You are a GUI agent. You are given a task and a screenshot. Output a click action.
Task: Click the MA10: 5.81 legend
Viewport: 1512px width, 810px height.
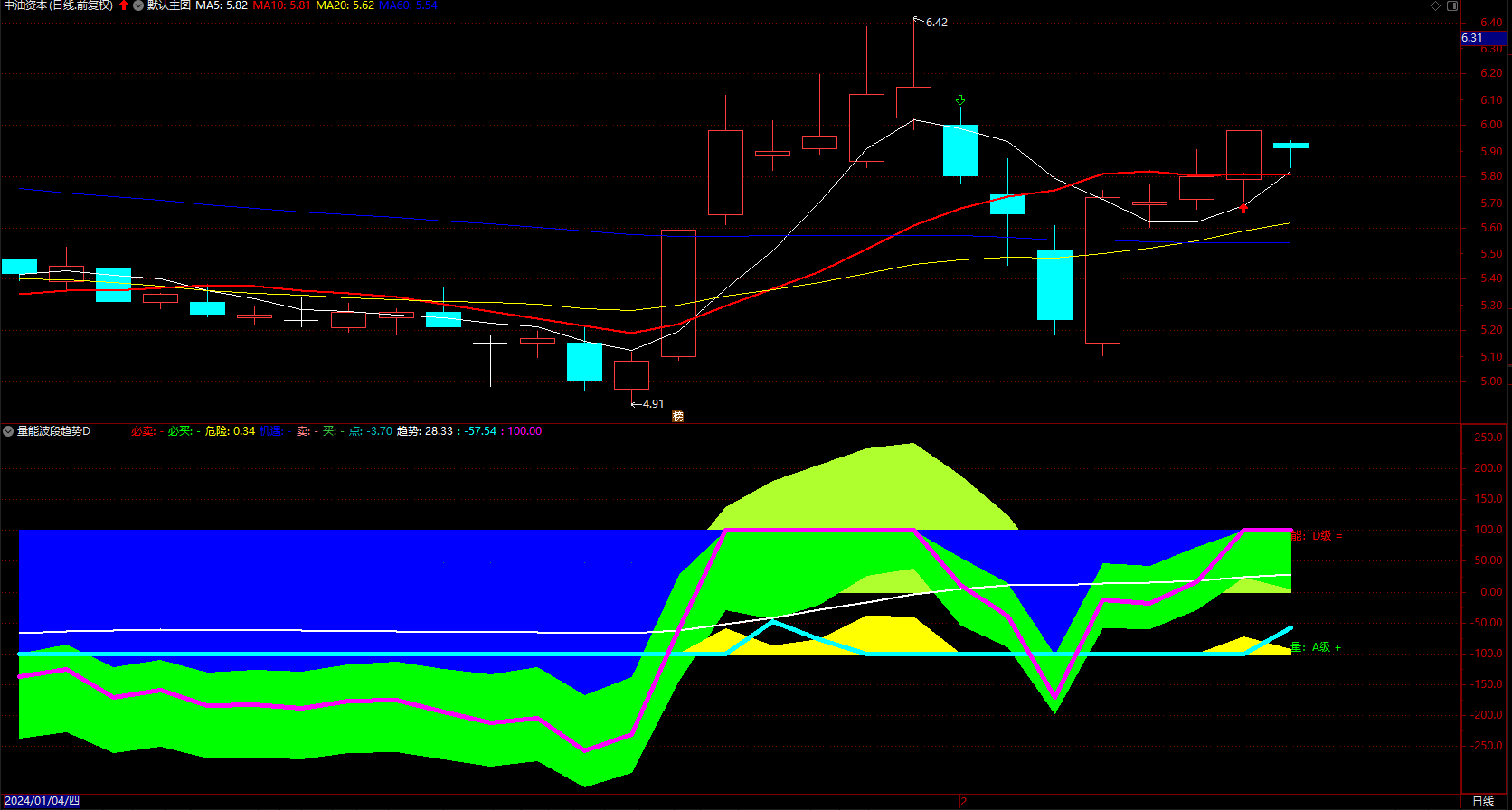[x=281, y=5]
